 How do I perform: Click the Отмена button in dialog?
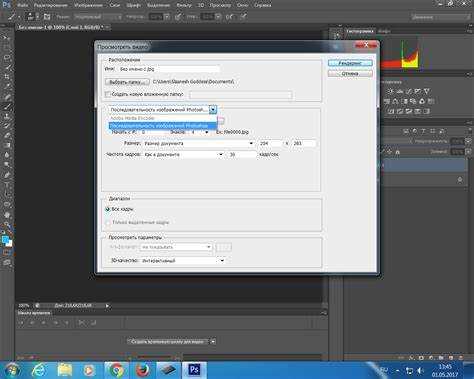[350, 74]
